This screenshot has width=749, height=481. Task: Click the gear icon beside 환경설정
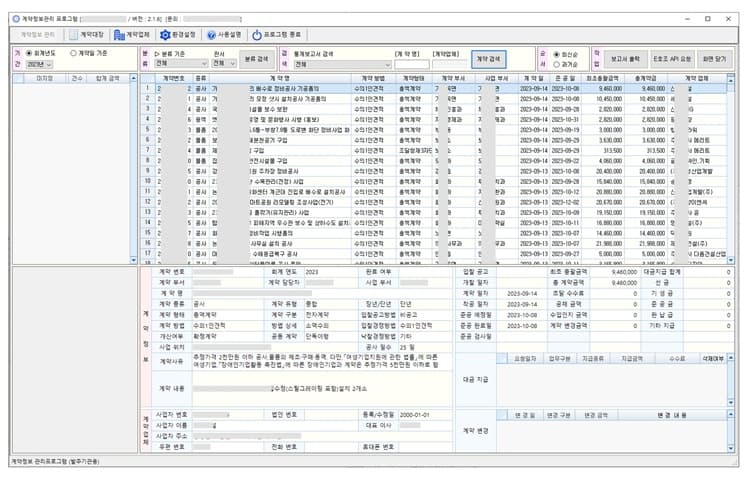(x=165, y=35)
